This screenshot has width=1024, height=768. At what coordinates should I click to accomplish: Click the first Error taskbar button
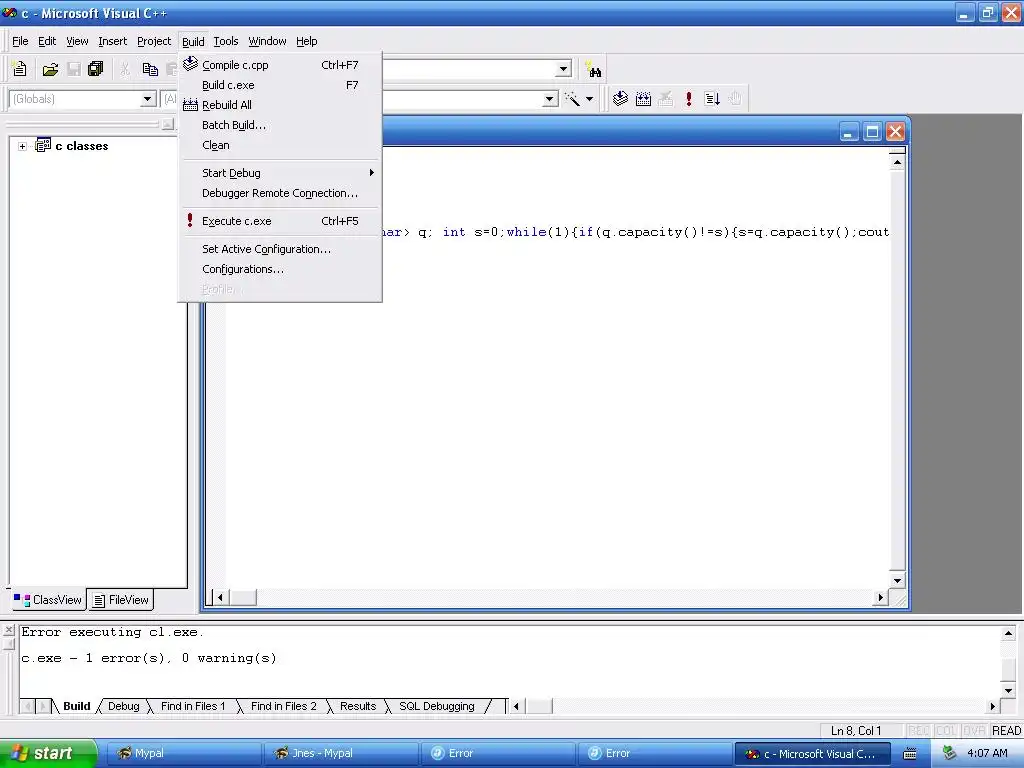[x=497, y=753]
